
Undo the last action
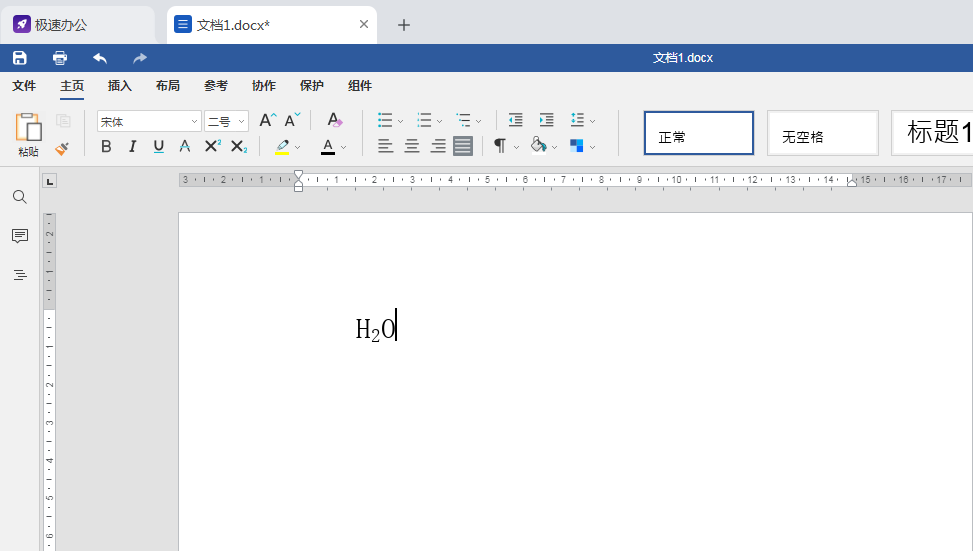(100, 58)
